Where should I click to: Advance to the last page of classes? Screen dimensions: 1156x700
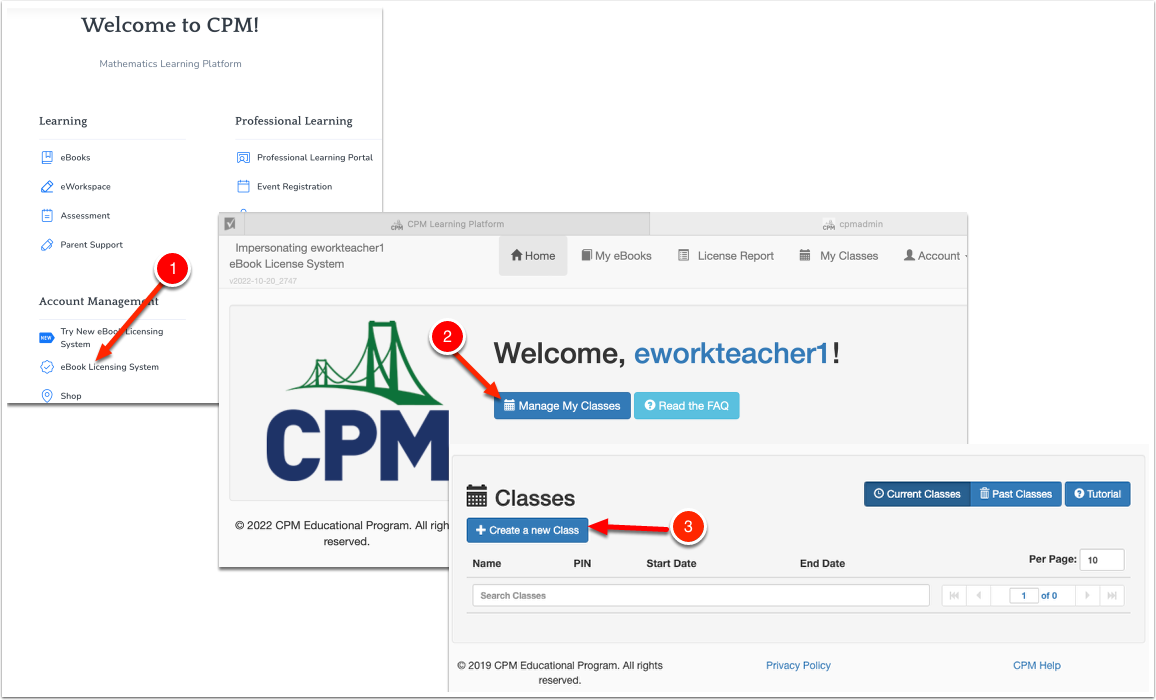(1112, 595)
